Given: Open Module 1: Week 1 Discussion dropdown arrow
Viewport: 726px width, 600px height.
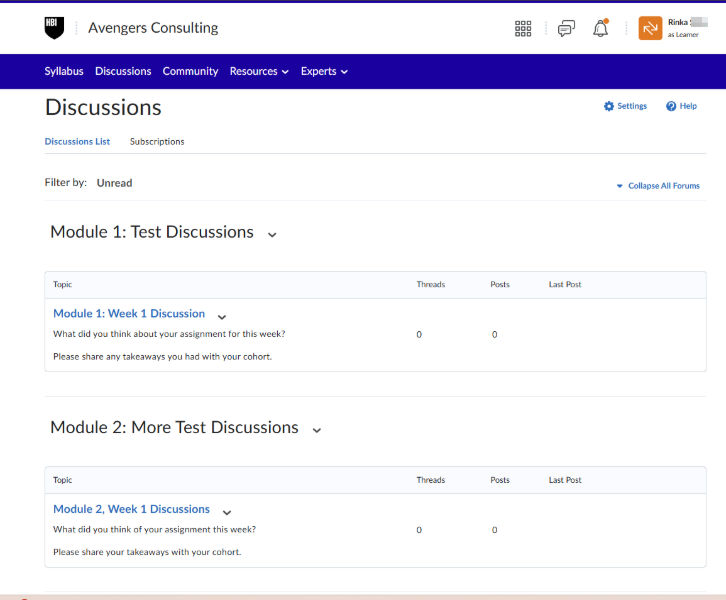Looking at the screenshot, I should pos(222,317).
